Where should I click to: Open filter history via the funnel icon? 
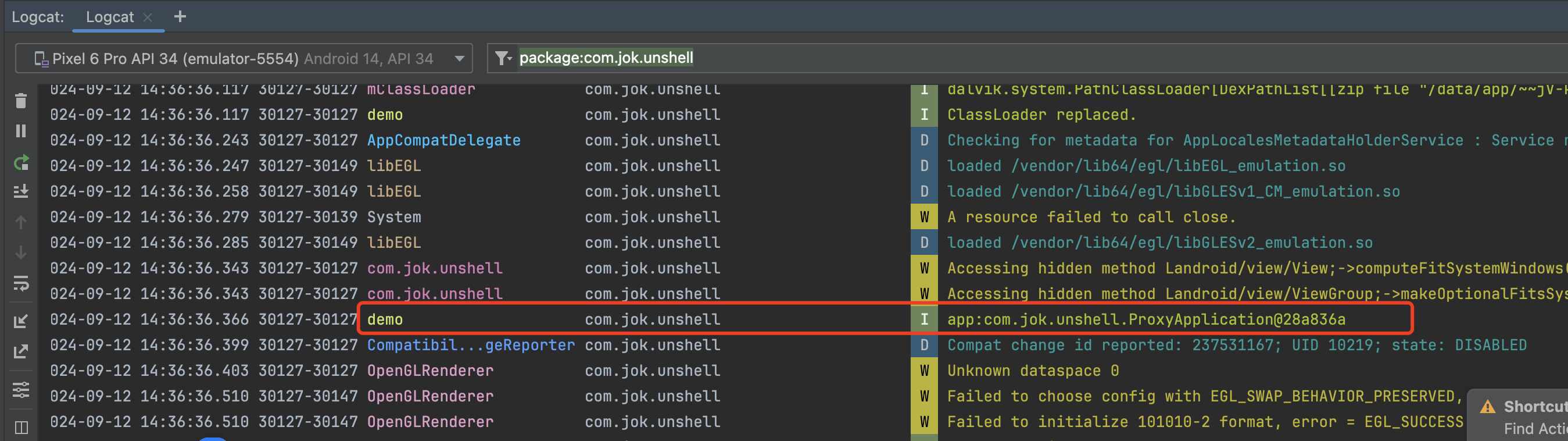[x=503, y=59]
